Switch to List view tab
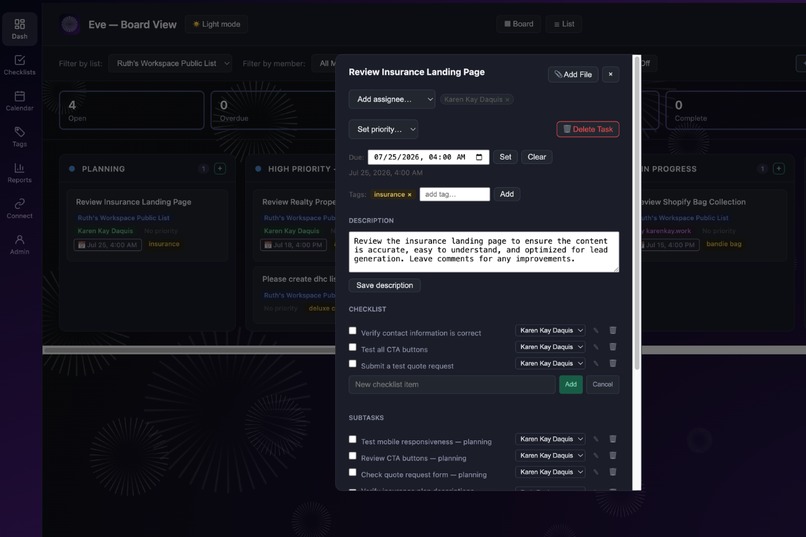The height and width of the screenshot is (537, 806). (564, 24)
